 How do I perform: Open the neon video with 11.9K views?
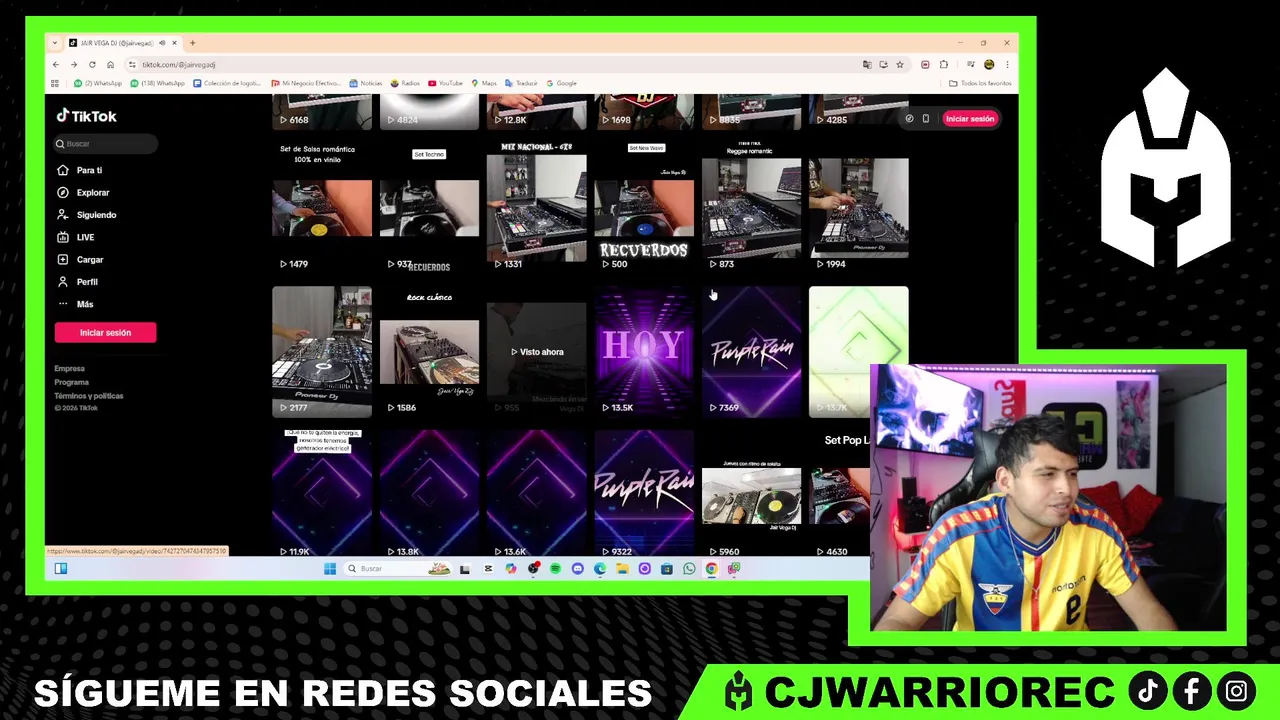322,493
